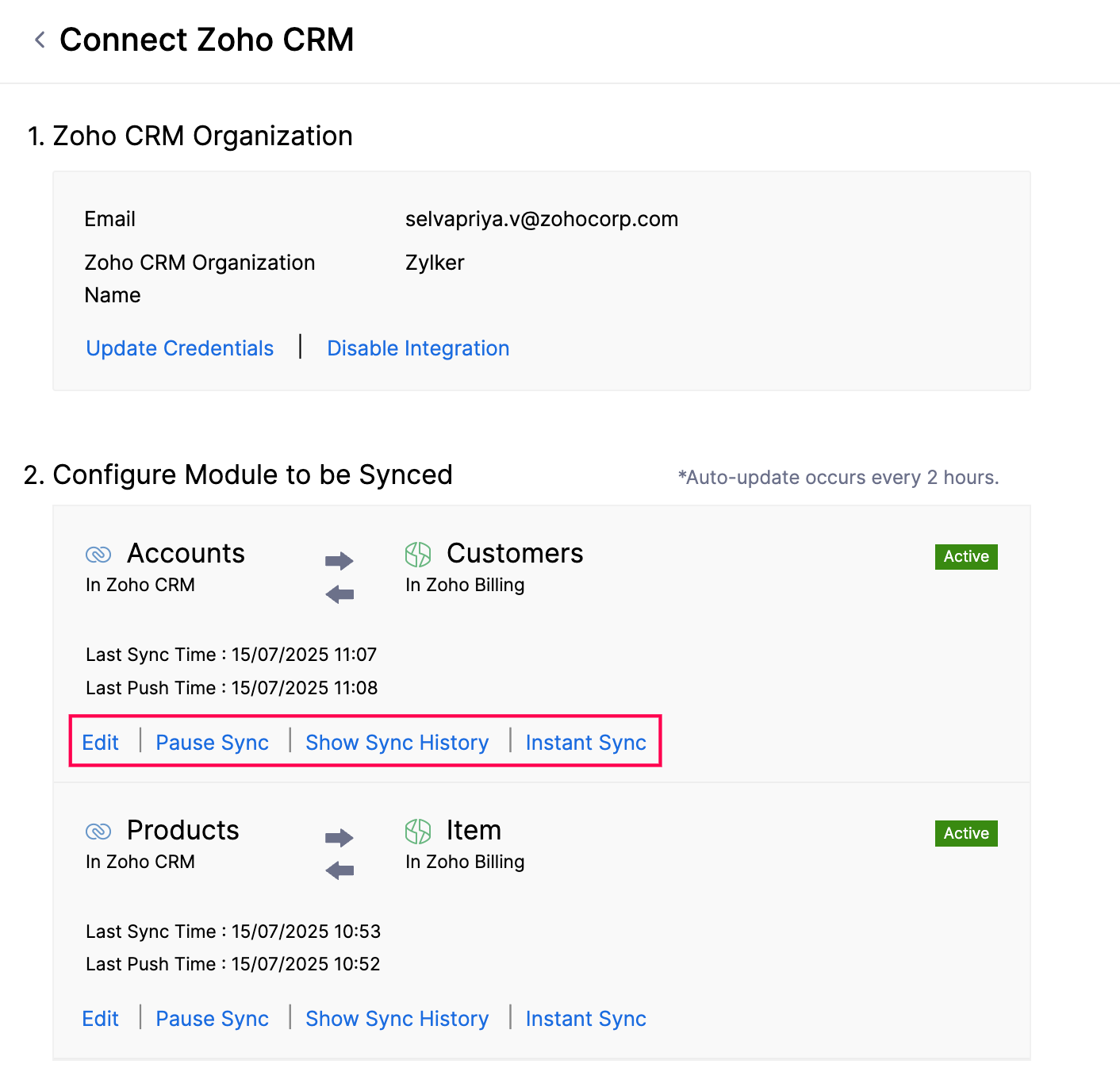Screen dimensions: 1120x1068
Task: Run Instant Sync for Accounts module
Action: click(586, 743)
